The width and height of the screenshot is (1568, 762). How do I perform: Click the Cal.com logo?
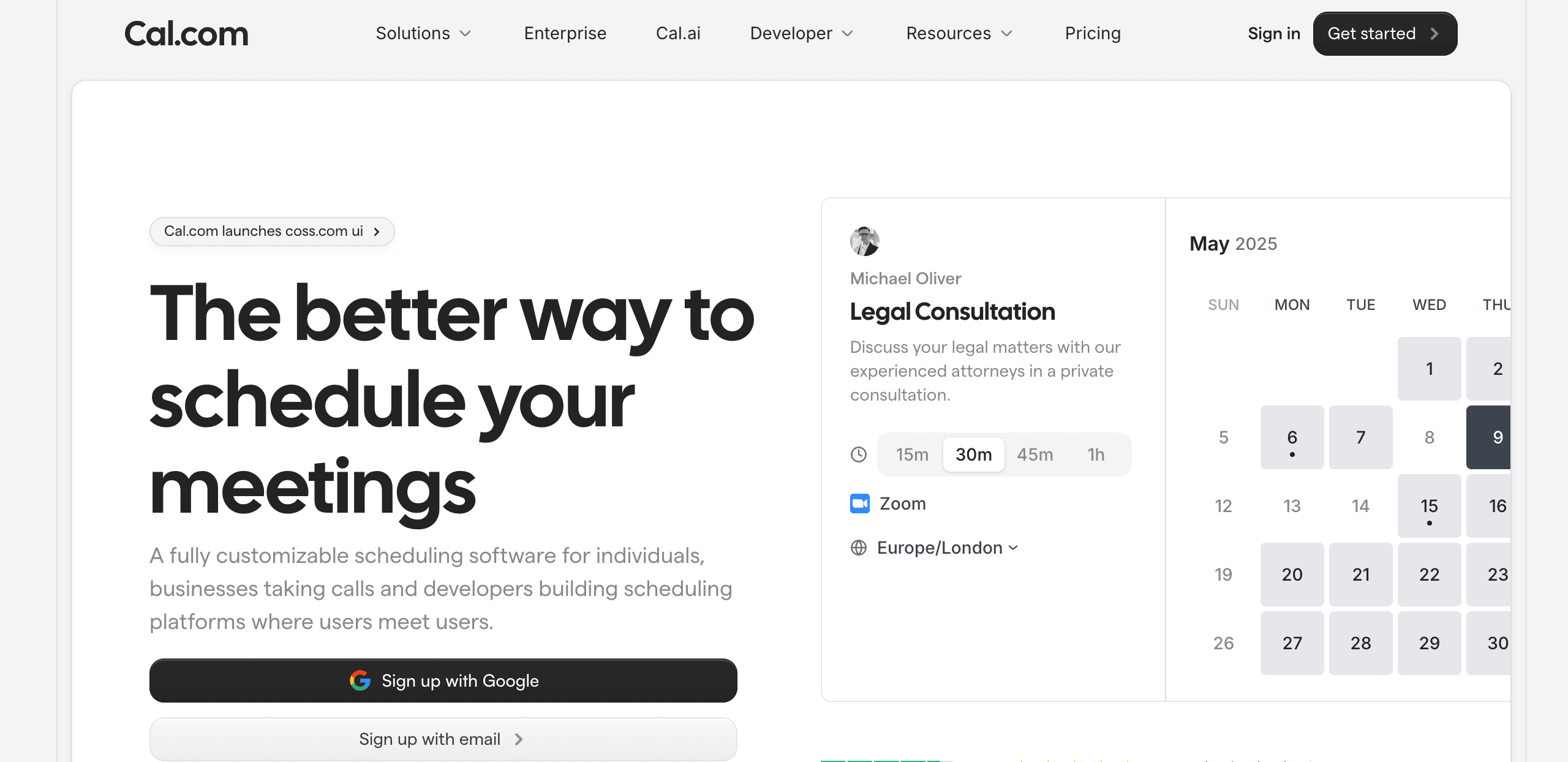pyautogui.click(x=186, y=34)
